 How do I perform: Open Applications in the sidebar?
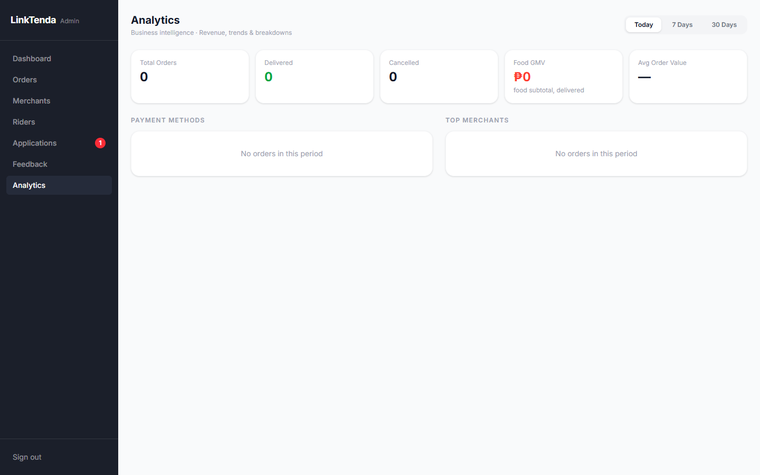(x=59, y=143)
